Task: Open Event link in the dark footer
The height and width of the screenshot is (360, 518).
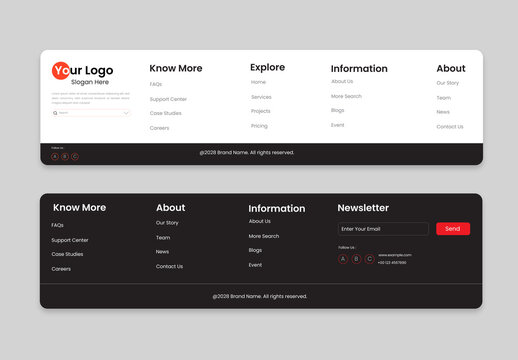Action: (255, 265)
